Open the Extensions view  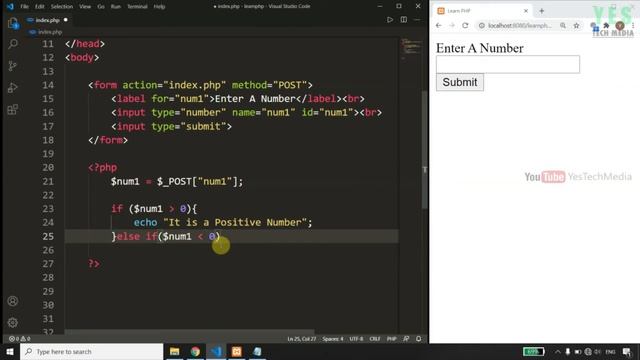point(13,109)
